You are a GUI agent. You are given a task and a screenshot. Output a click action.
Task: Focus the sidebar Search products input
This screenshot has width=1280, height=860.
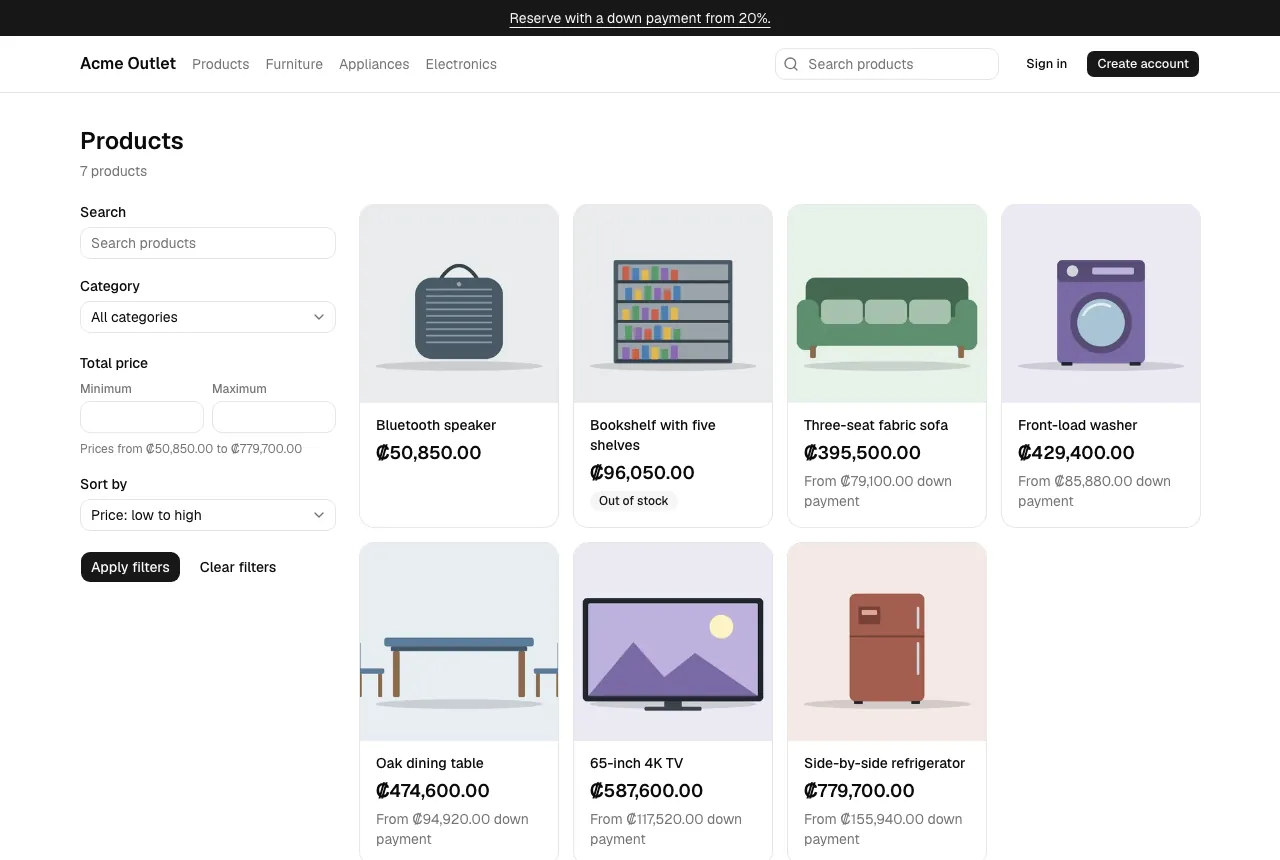pyautogui.click(x=208, y=243)
